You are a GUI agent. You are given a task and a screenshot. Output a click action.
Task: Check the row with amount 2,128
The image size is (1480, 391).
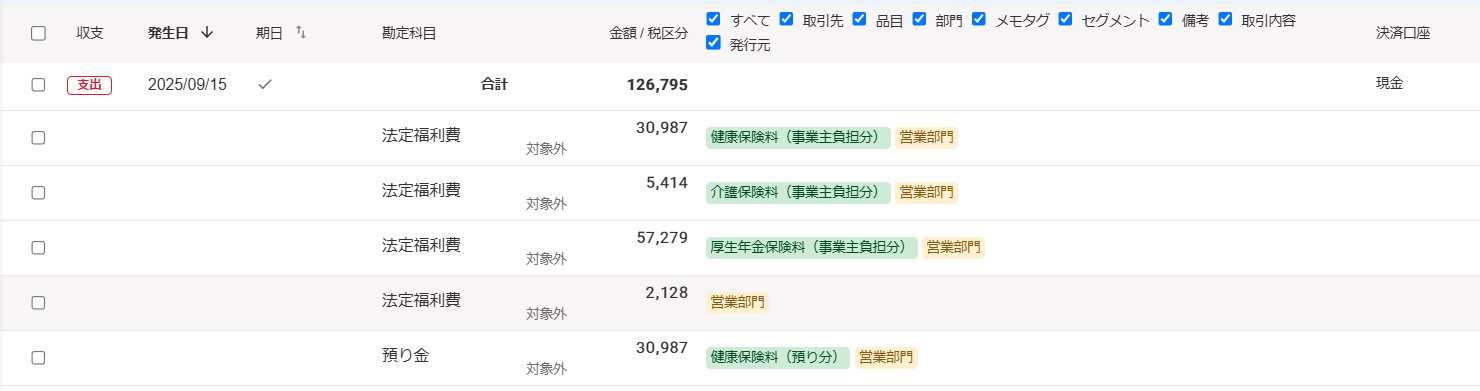[x=38, y=303]
